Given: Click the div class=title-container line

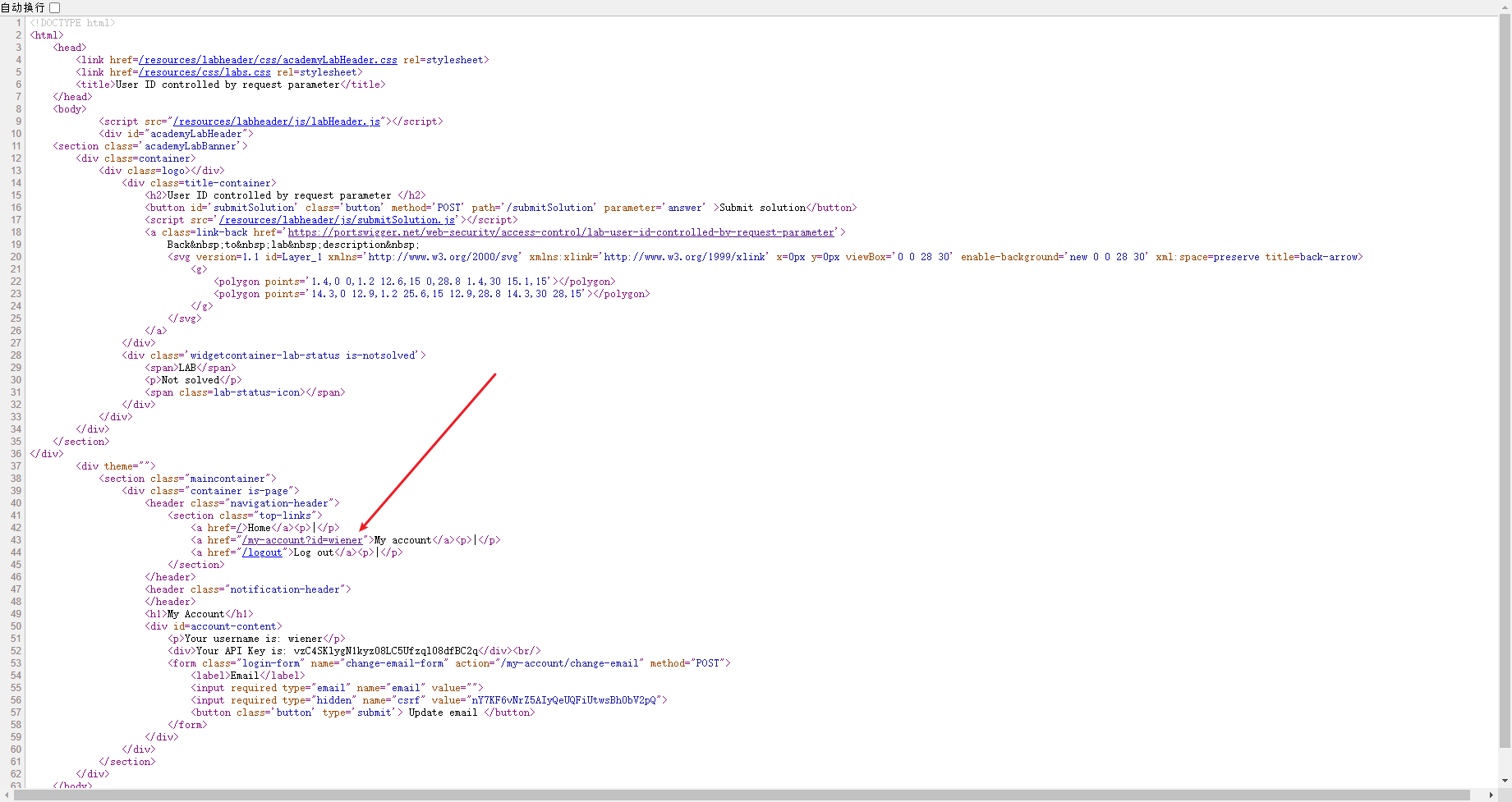Looking at the screenshot, I should 200,183.
